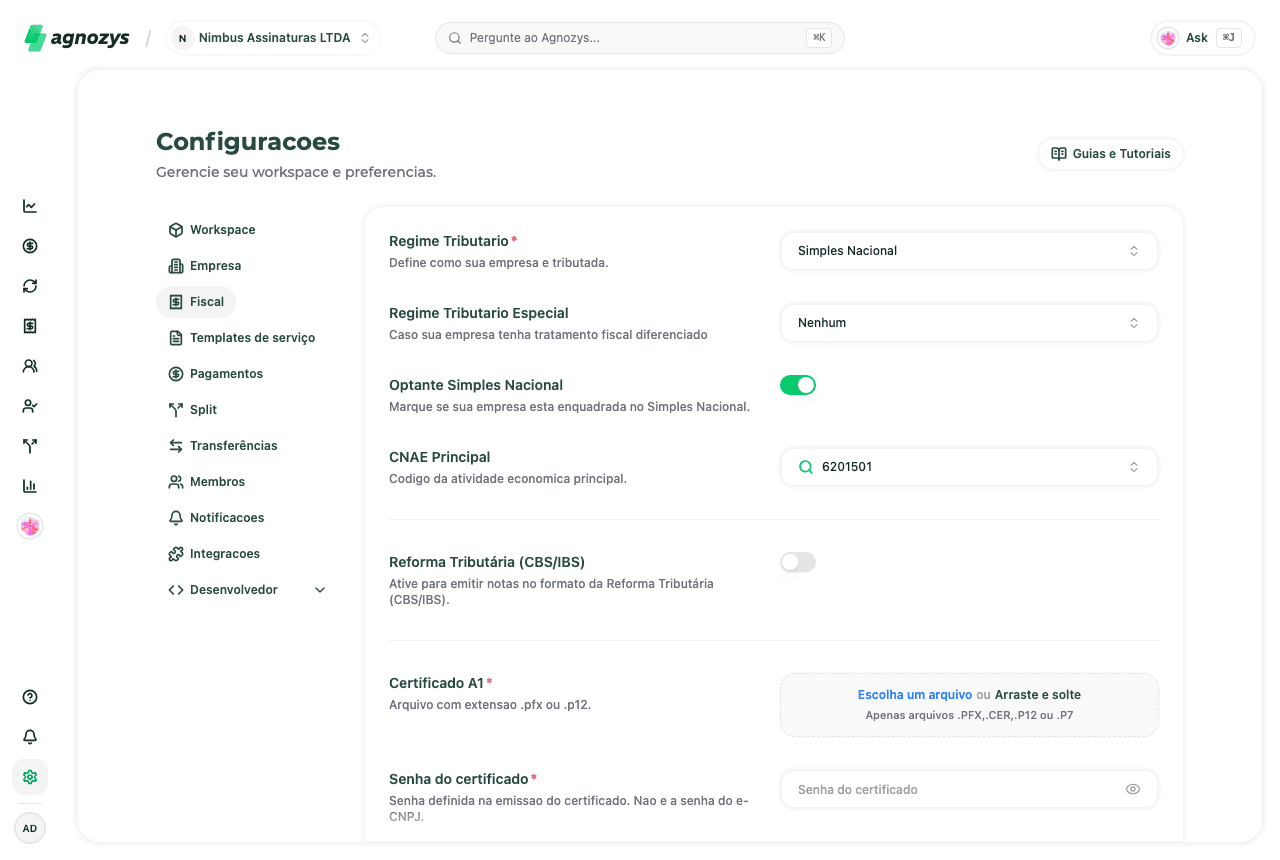Open the user-check icon in left rail
Viewport: 1280px width, 860px height.
click(x=30, y=406)
